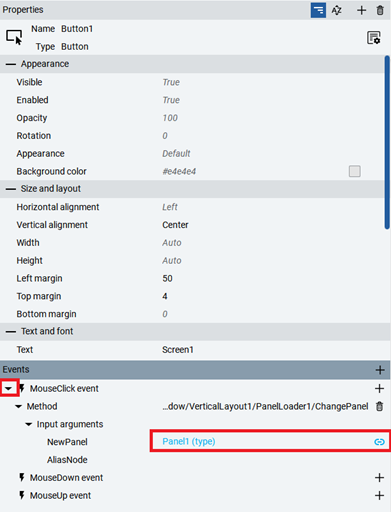391x512 pixels.
Task: Click the MouseClick event lightning icon
Action: (x=22, y=388)
